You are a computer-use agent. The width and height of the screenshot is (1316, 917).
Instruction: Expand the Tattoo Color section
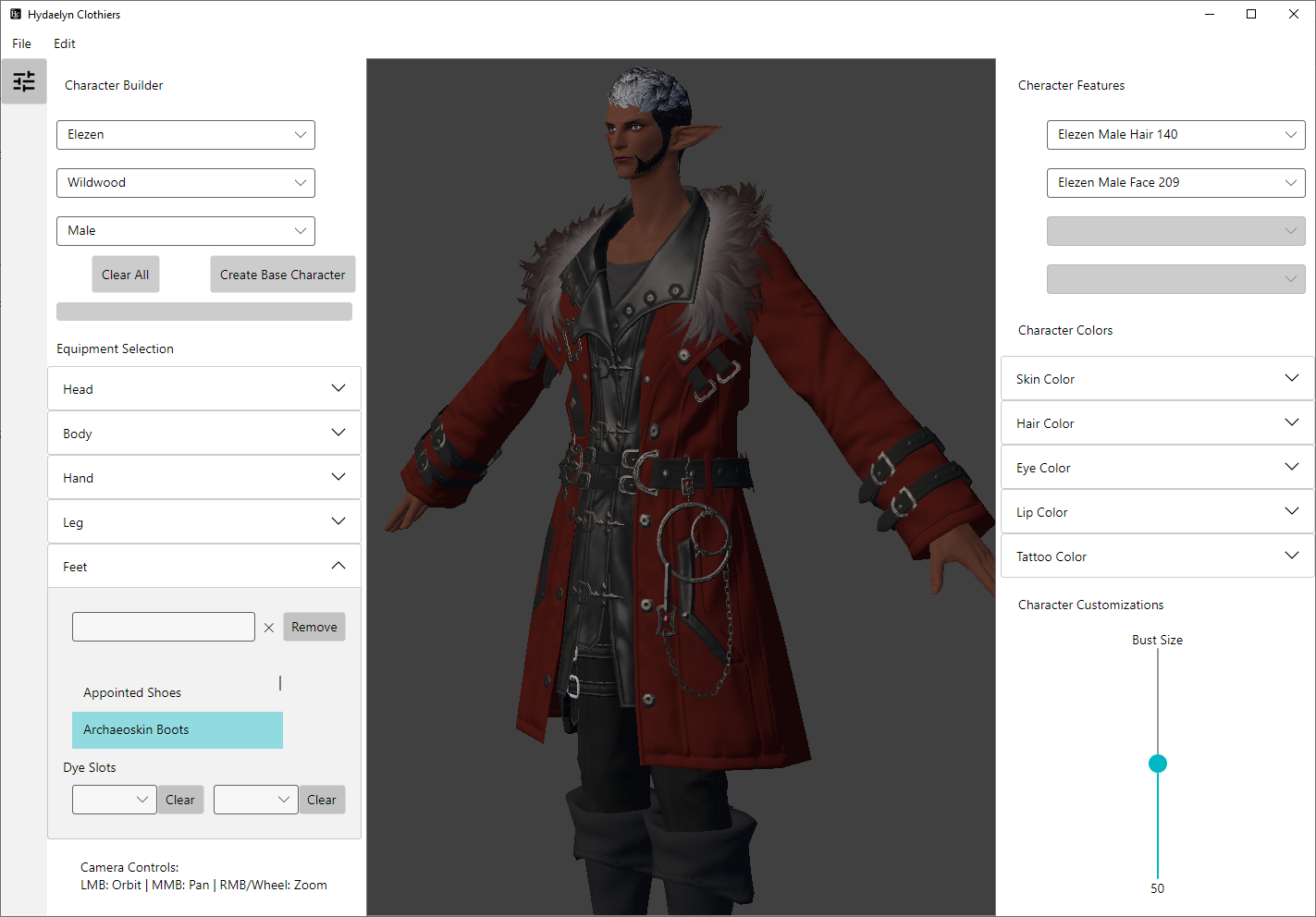click(1158, 556)
